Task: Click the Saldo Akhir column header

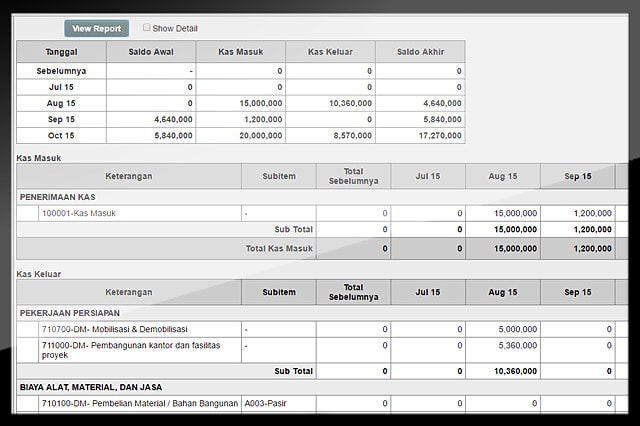Action: point(420,52)
